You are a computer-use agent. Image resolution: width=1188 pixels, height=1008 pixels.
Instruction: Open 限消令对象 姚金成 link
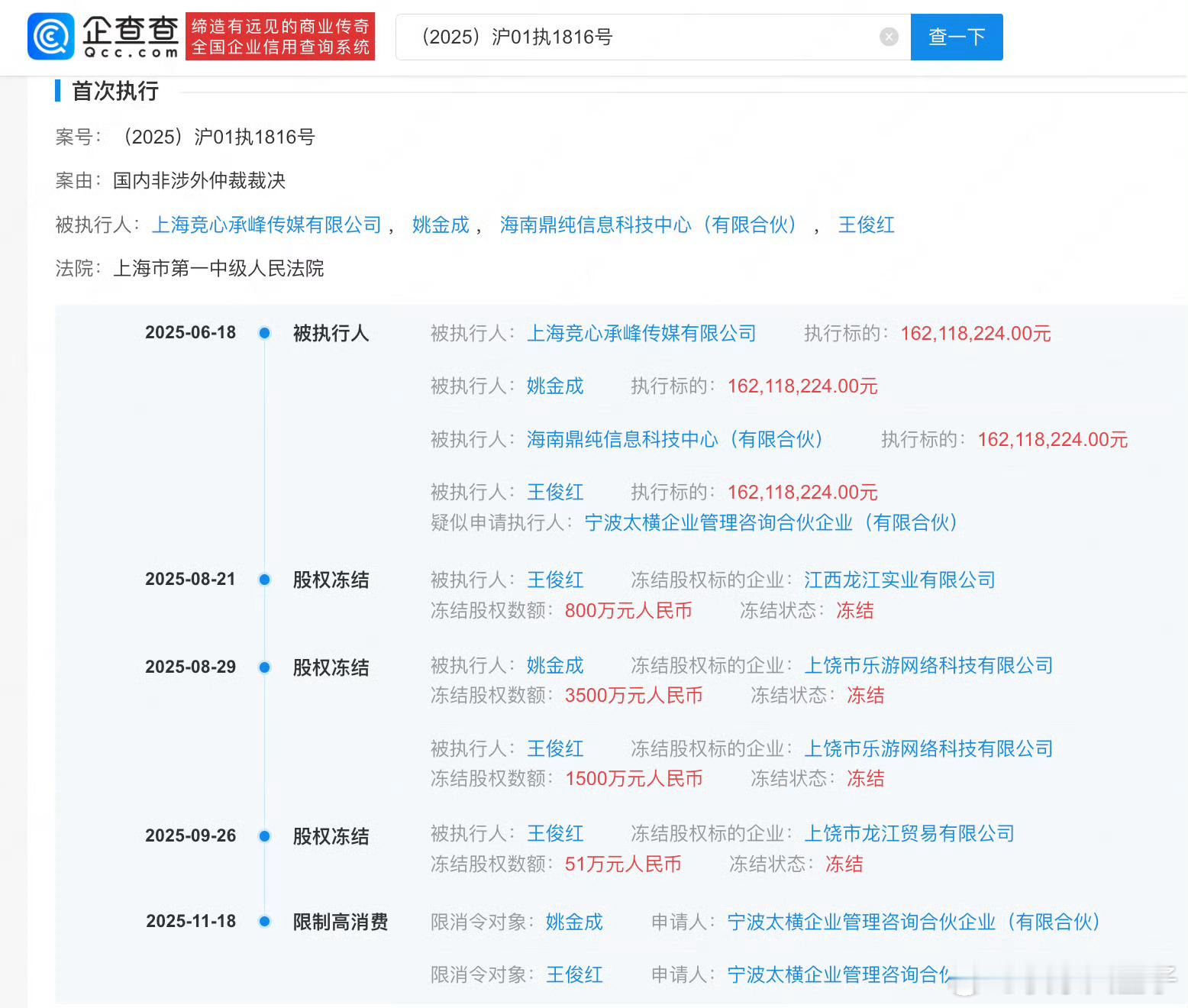coord(574,922)
